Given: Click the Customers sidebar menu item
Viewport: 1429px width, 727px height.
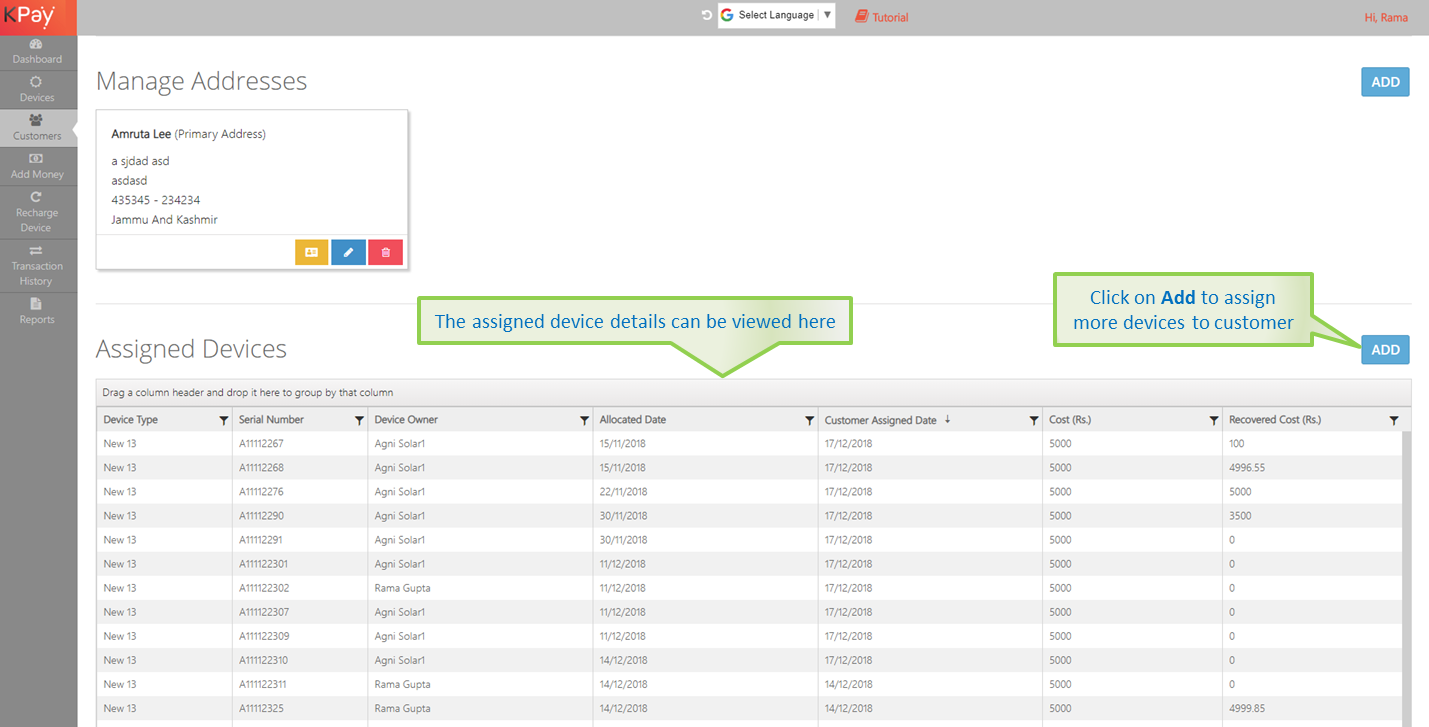Looking at the screenshot, I should tap(37, 128).
